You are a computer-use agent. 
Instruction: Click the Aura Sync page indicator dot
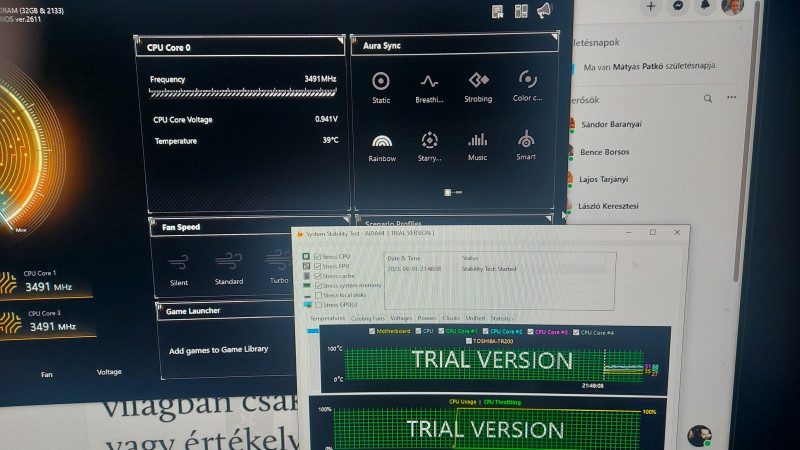pyautogui.click(x=447, y=192)
